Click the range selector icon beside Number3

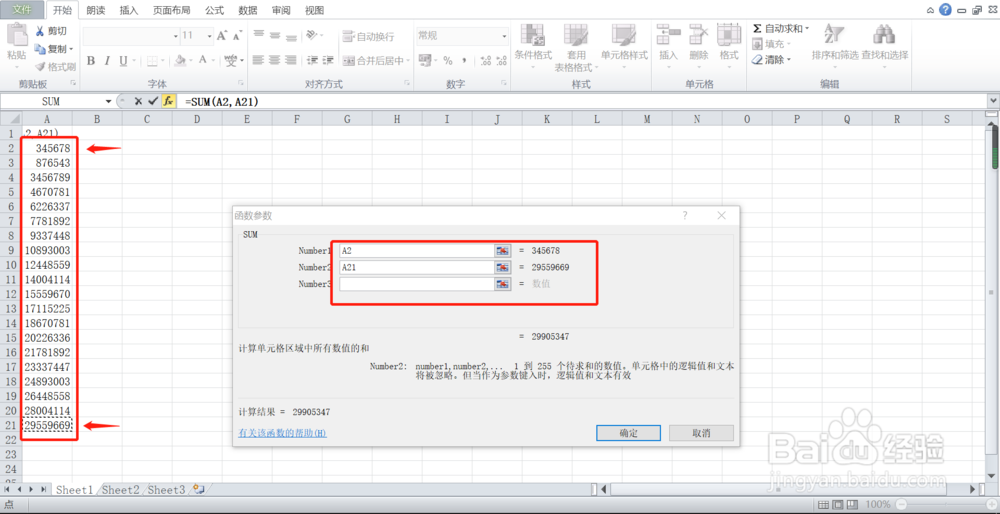tap(503, 284)
